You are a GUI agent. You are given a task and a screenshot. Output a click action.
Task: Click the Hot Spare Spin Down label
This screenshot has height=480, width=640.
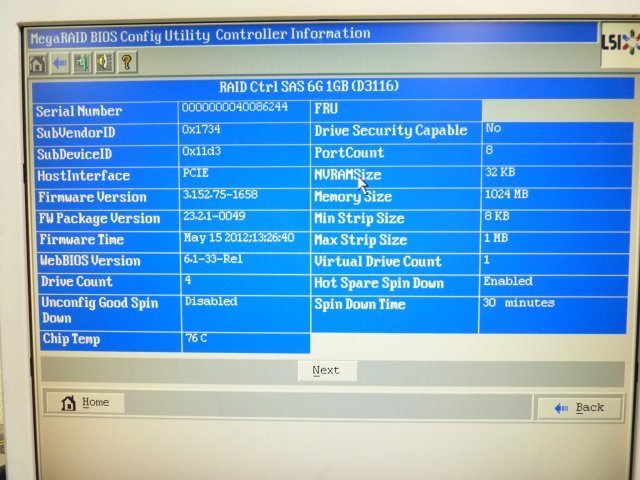pyautogui.click(x=379, y=283)
